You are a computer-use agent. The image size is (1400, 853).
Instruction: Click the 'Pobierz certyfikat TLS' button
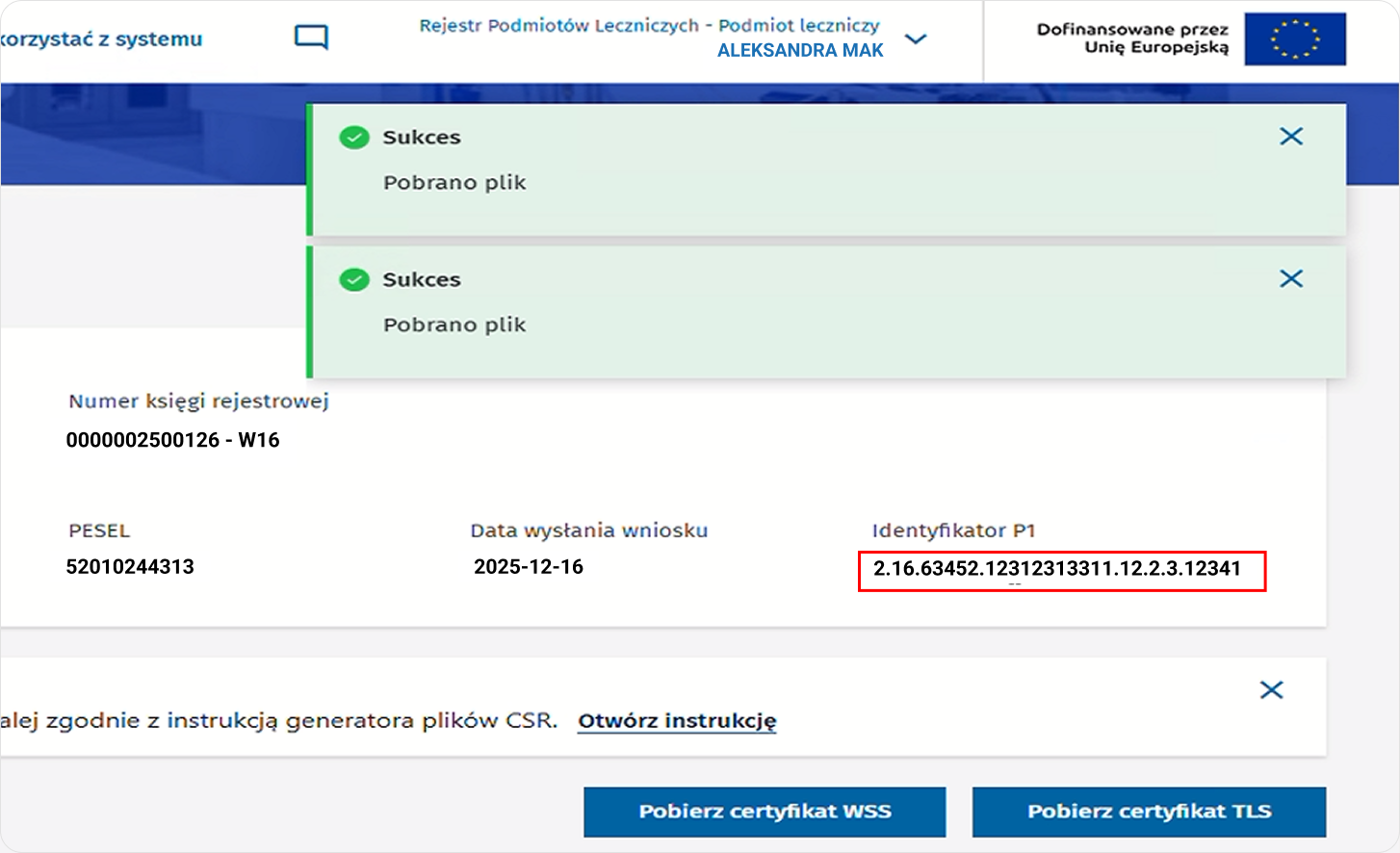tap(1149, 812)
